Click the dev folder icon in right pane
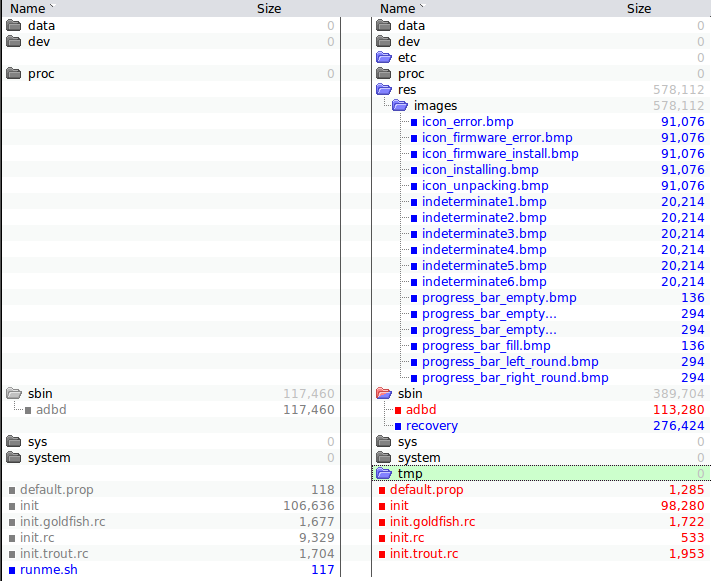This screenshot has height=581, width=711. pyautogui.click(x=384, y=42)
